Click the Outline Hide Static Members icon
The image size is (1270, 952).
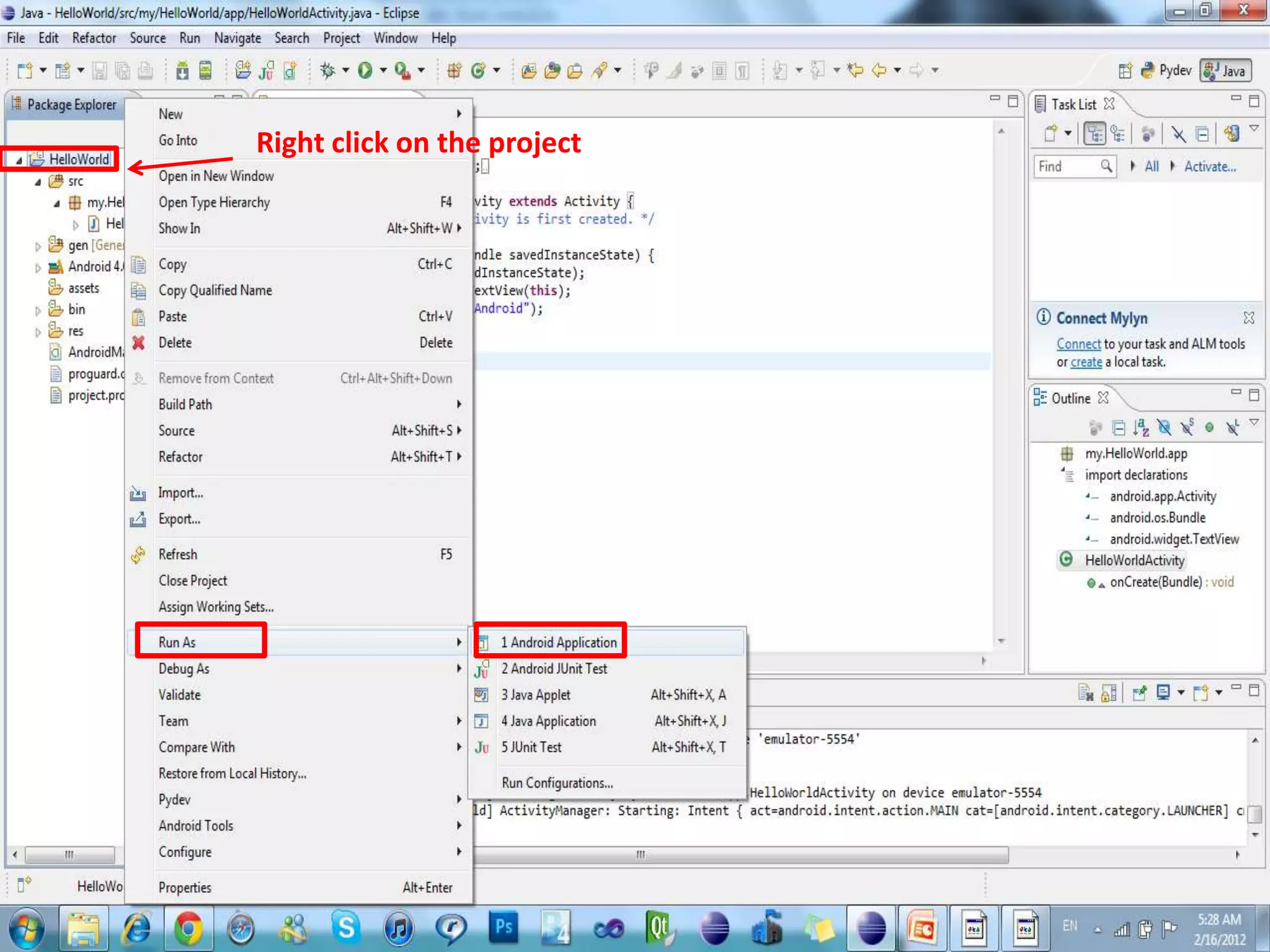pyautogui.click(x=1187, y=427)
